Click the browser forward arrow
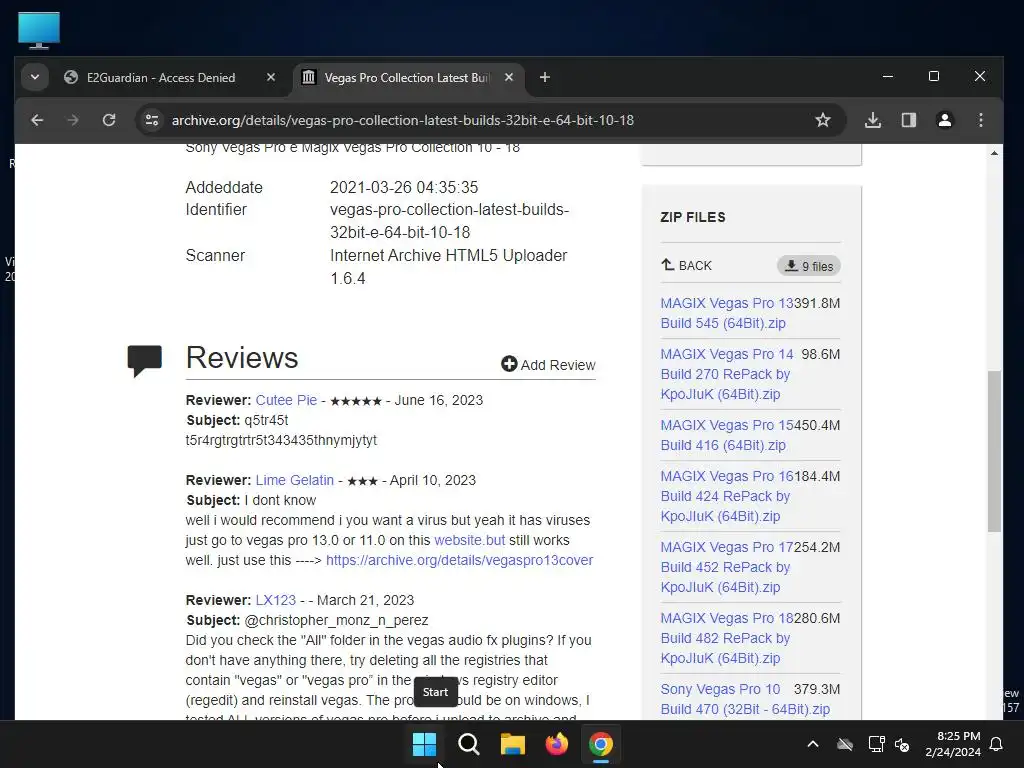Screen dimensions: 1024x768 (72, 120)
